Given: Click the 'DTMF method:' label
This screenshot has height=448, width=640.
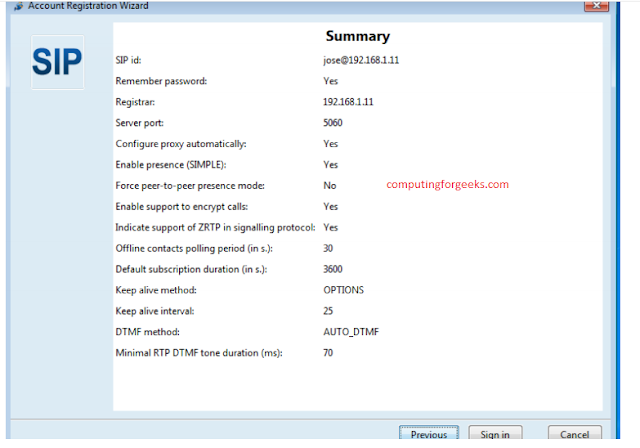Looking at the screenshot, I should (147, 332).
